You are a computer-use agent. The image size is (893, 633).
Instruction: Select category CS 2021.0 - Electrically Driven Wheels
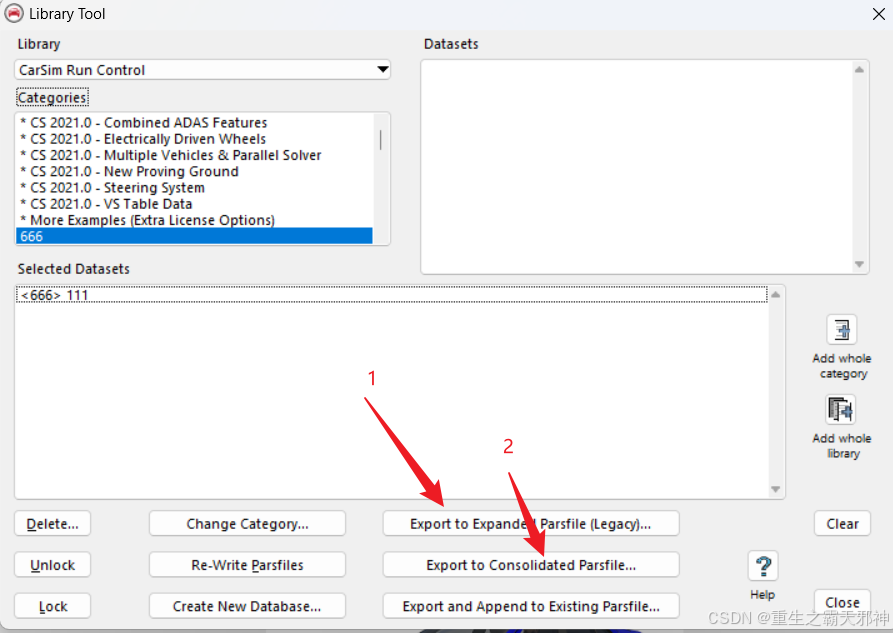(194, 139)
